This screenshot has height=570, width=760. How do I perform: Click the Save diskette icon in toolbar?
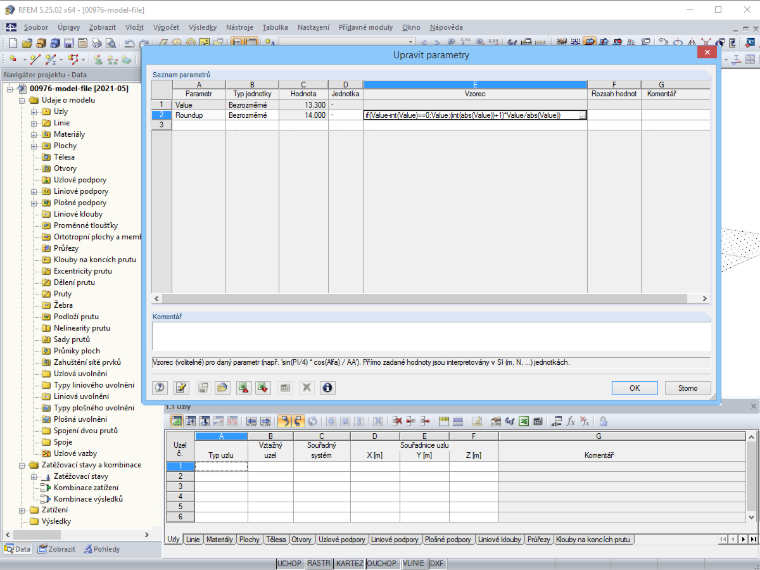pyautogui.click(x=69, y=43)
